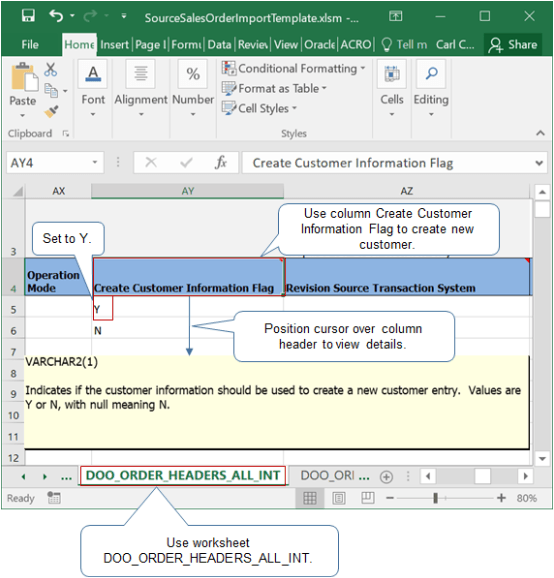Viewport: 554px width, 578px height.
Task: Open the Alignment group button
Action: point(140,88)
